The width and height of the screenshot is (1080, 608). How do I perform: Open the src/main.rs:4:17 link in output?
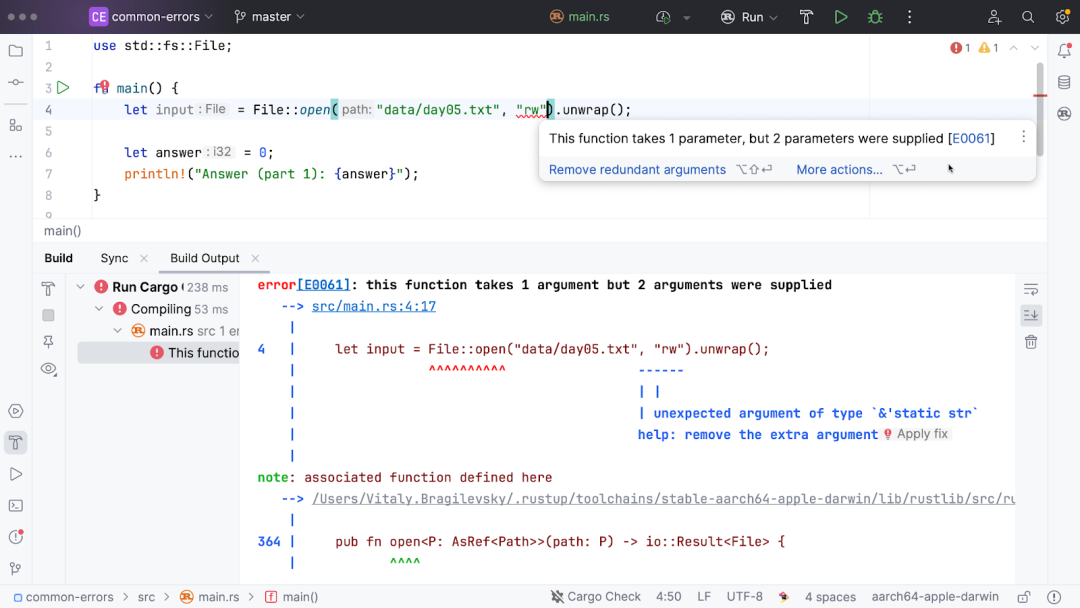(374, 306)
